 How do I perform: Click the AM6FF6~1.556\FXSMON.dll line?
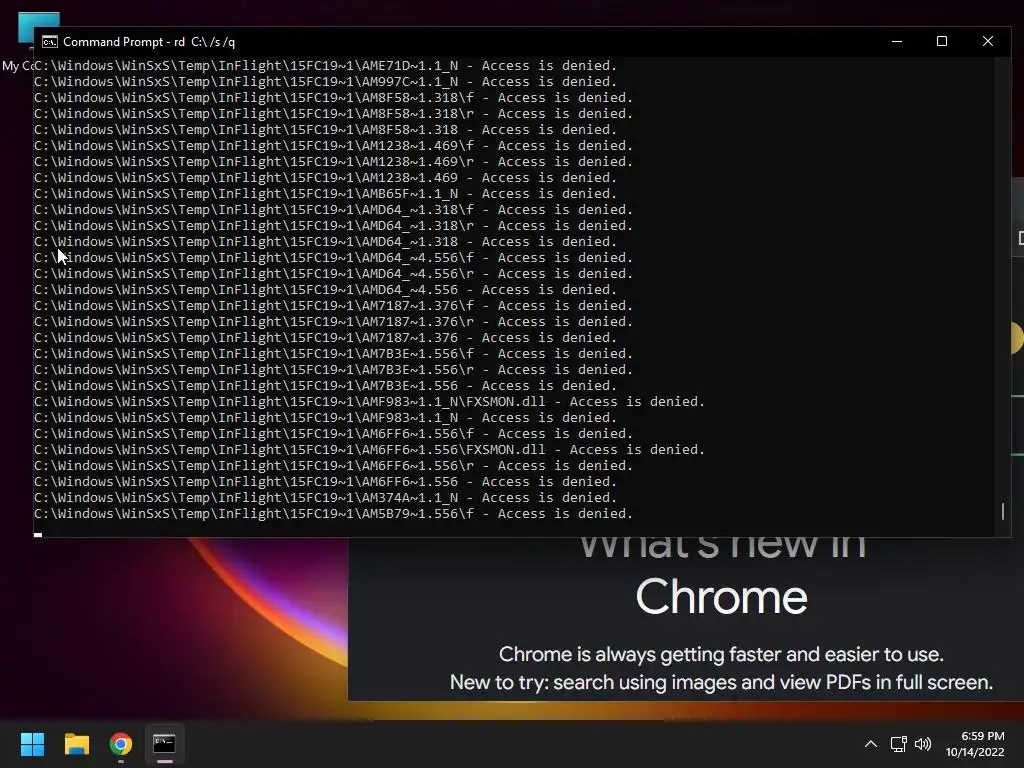pyautogui.click(x=370, y=449)
